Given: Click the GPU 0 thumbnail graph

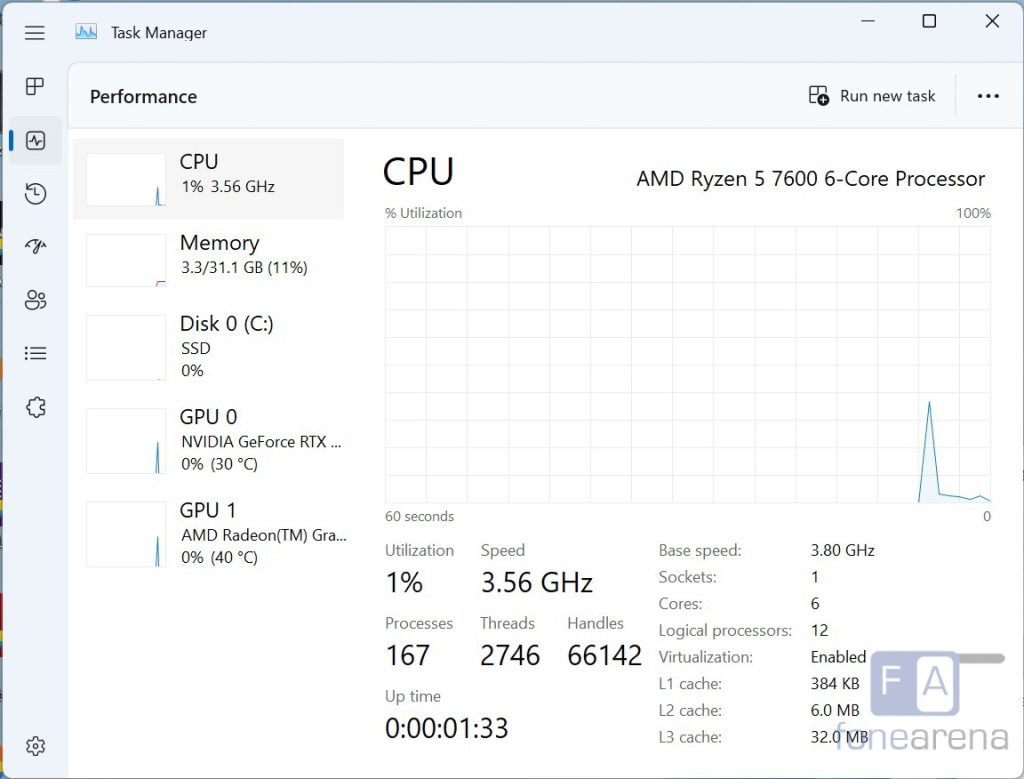Looking at the screenshot, I should coord(126,441).
